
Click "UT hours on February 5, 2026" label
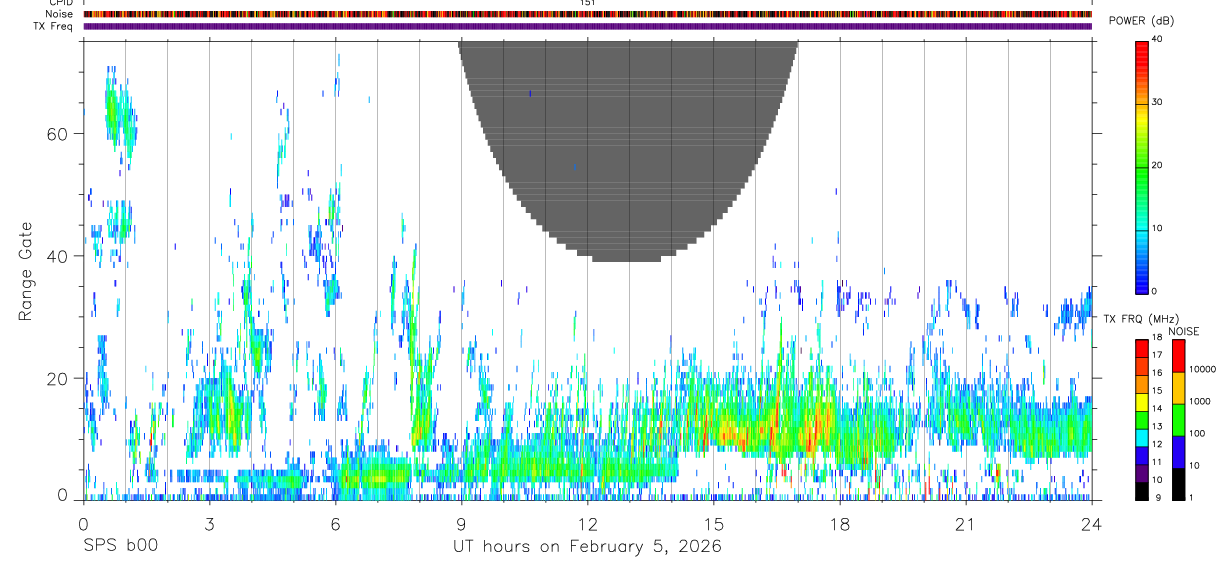[x=587, y=546]
